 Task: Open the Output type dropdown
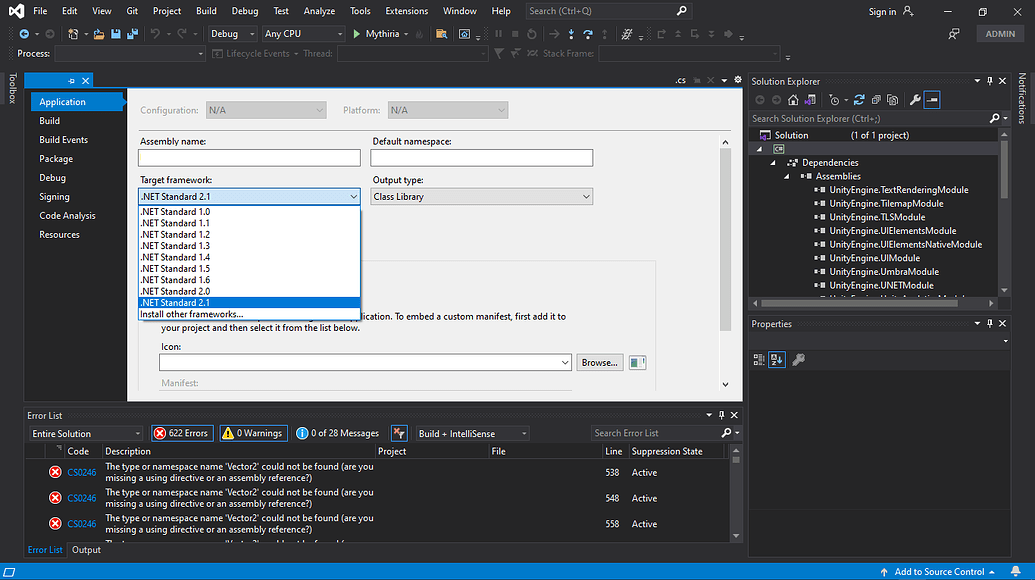tap(482, 197)
